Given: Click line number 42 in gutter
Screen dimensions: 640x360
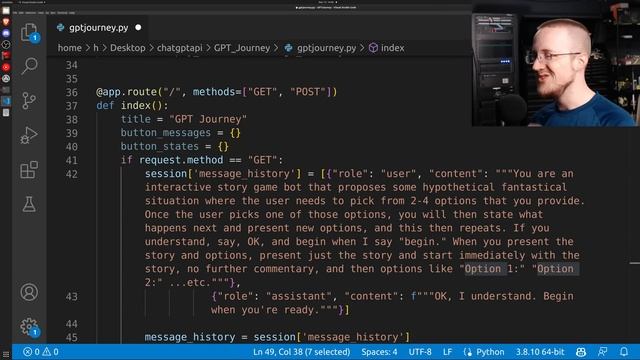Looking at the screenshot, I should pos(71,174).
